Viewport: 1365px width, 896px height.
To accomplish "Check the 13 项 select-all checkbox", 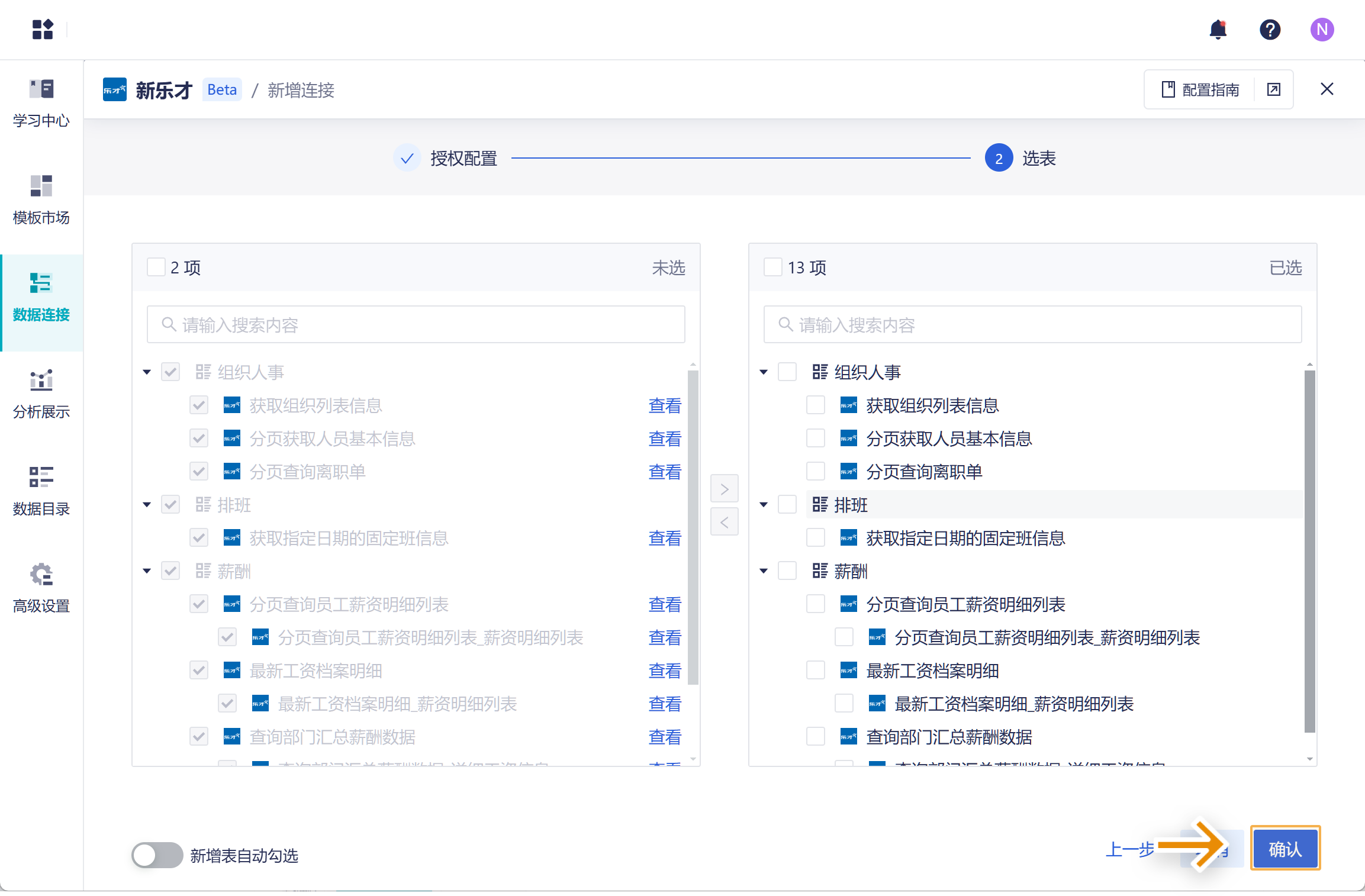I will click(x=773, y=267).
